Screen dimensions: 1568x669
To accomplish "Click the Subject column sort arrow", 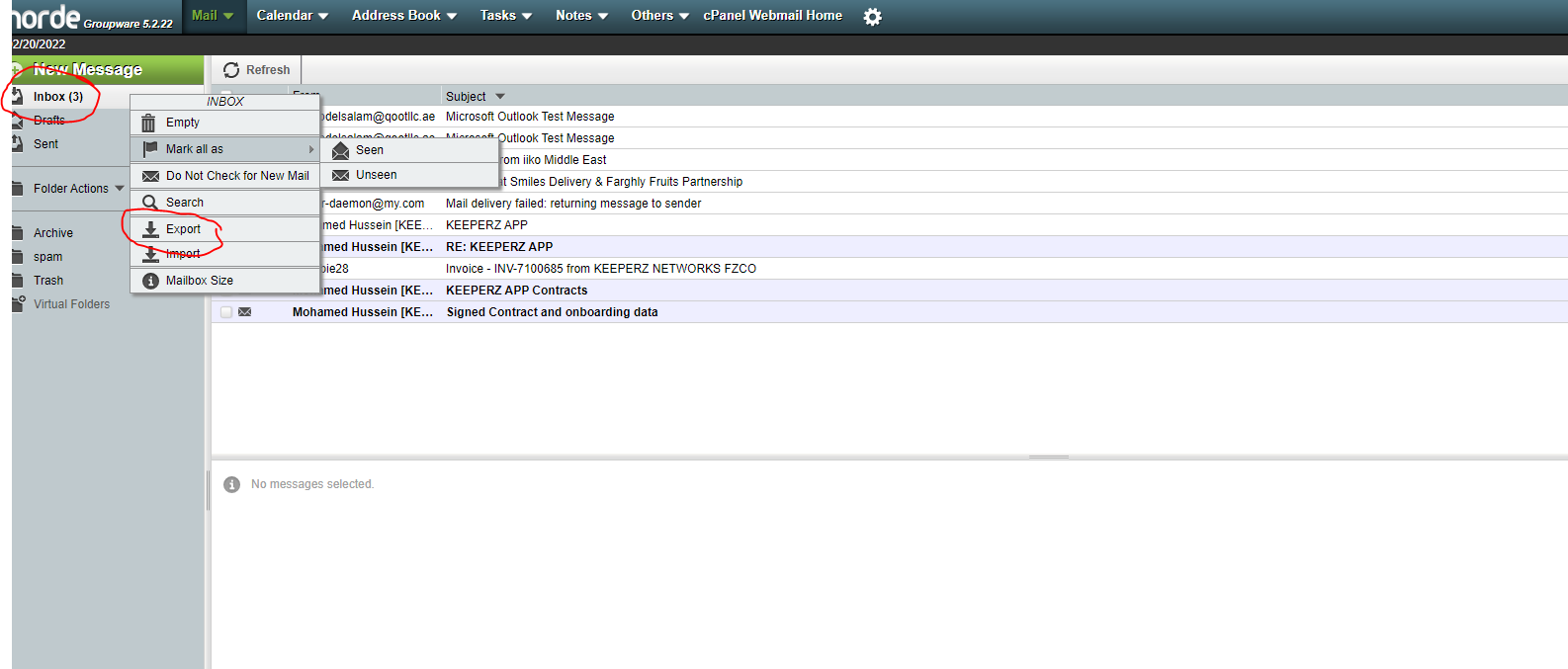I will pyautogui.click(x=500, y=97).
